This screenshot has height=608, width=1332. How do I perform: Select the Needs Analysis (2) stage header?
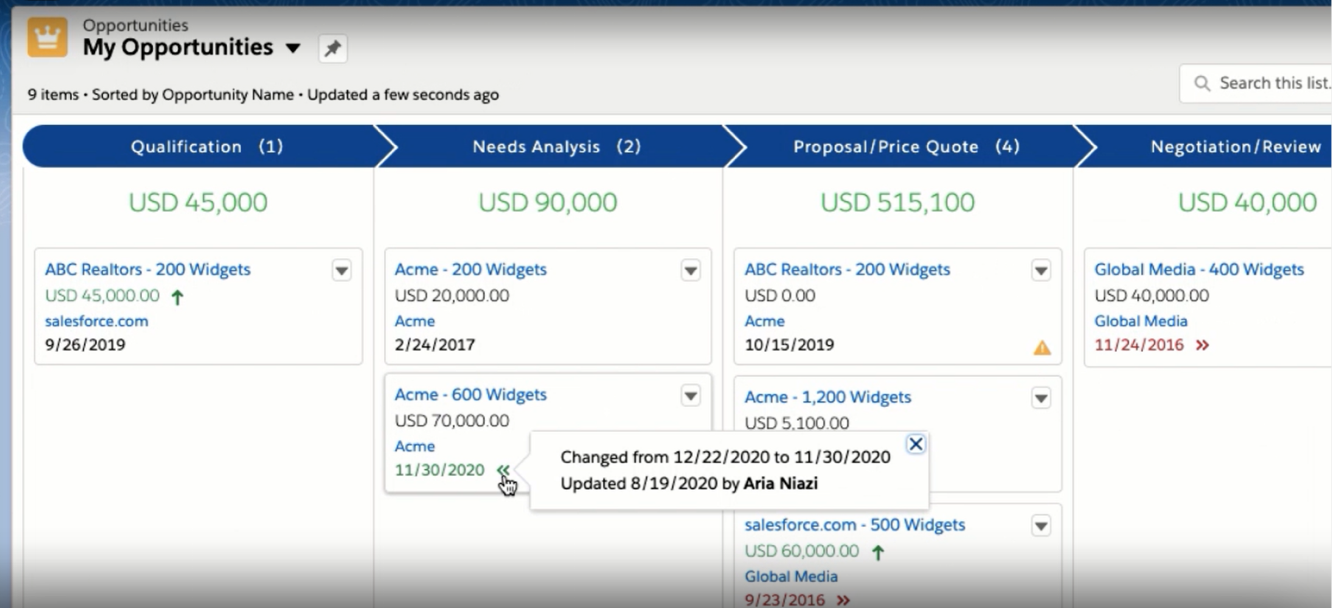[x=557, y=147]
